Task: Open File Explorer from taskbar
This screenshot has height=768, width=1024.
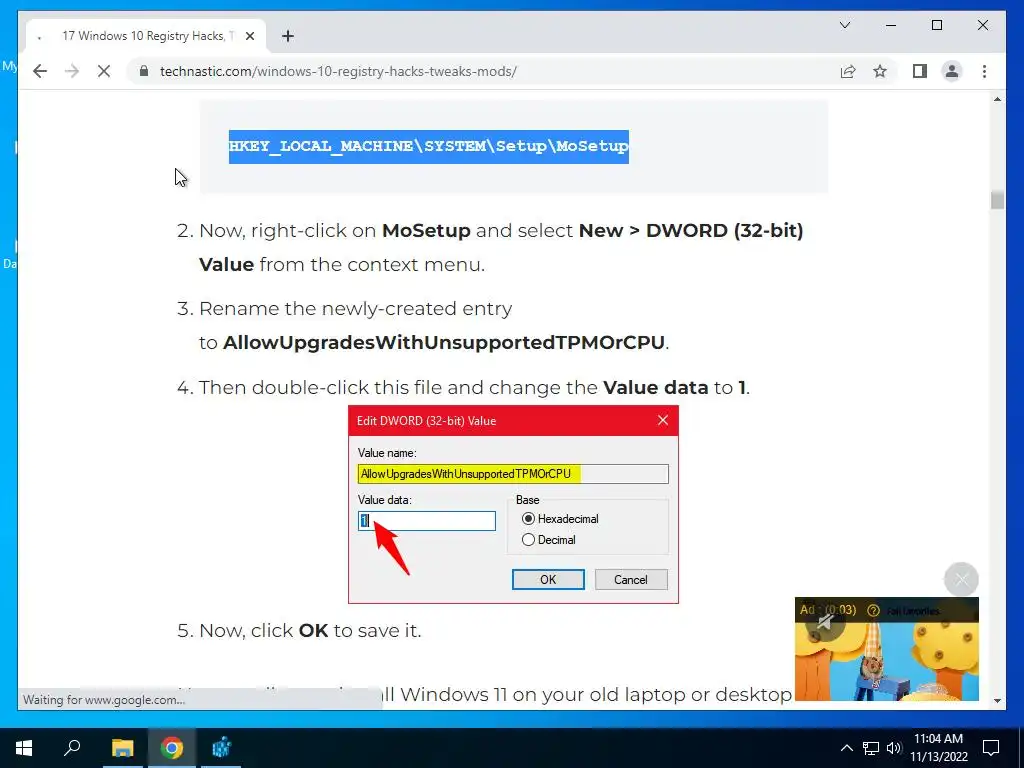Action: 122,748
